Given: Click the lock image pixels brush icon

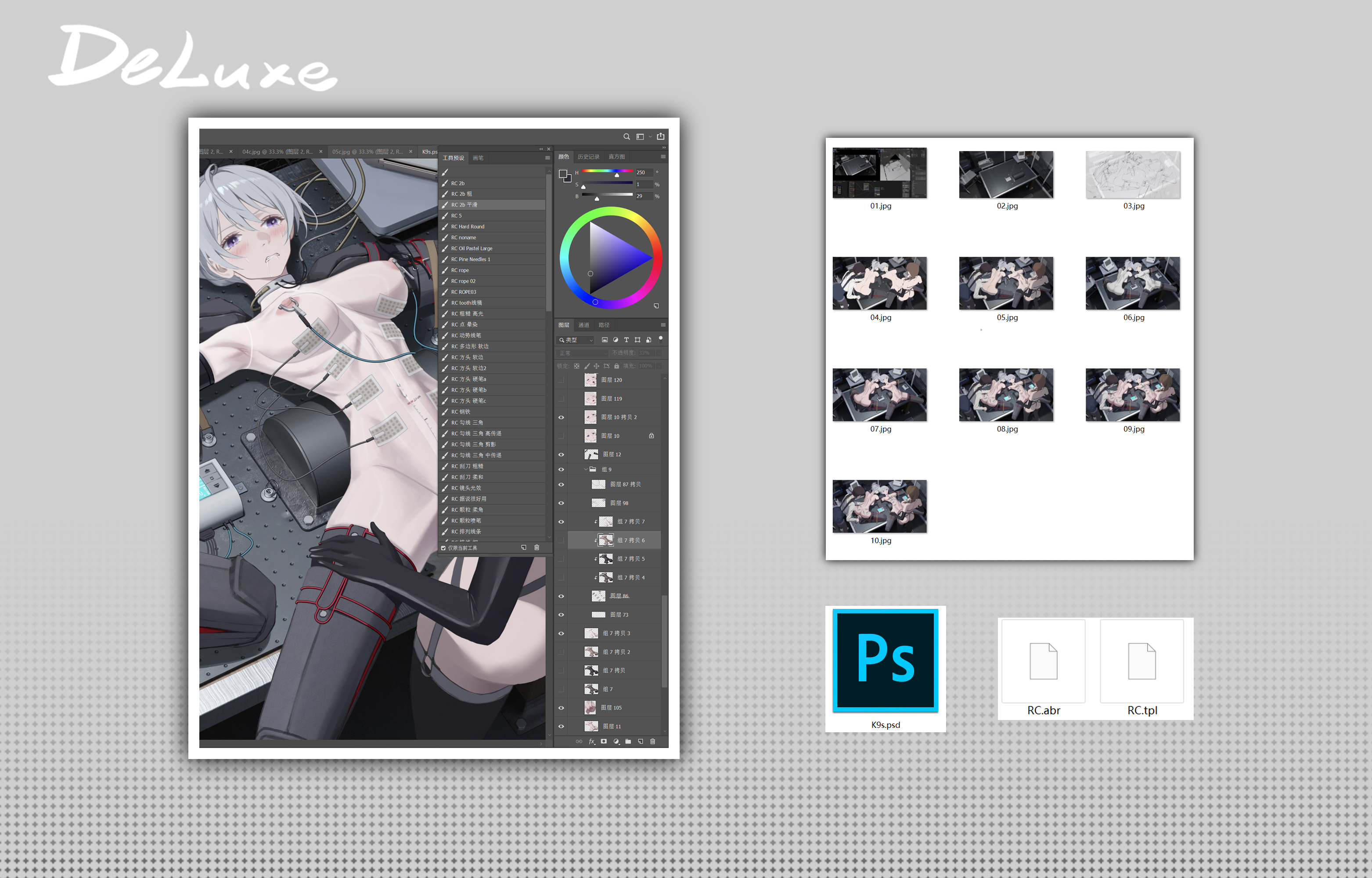Looking at the screenshot, I should pyautogui.click(x=587, y=366).
